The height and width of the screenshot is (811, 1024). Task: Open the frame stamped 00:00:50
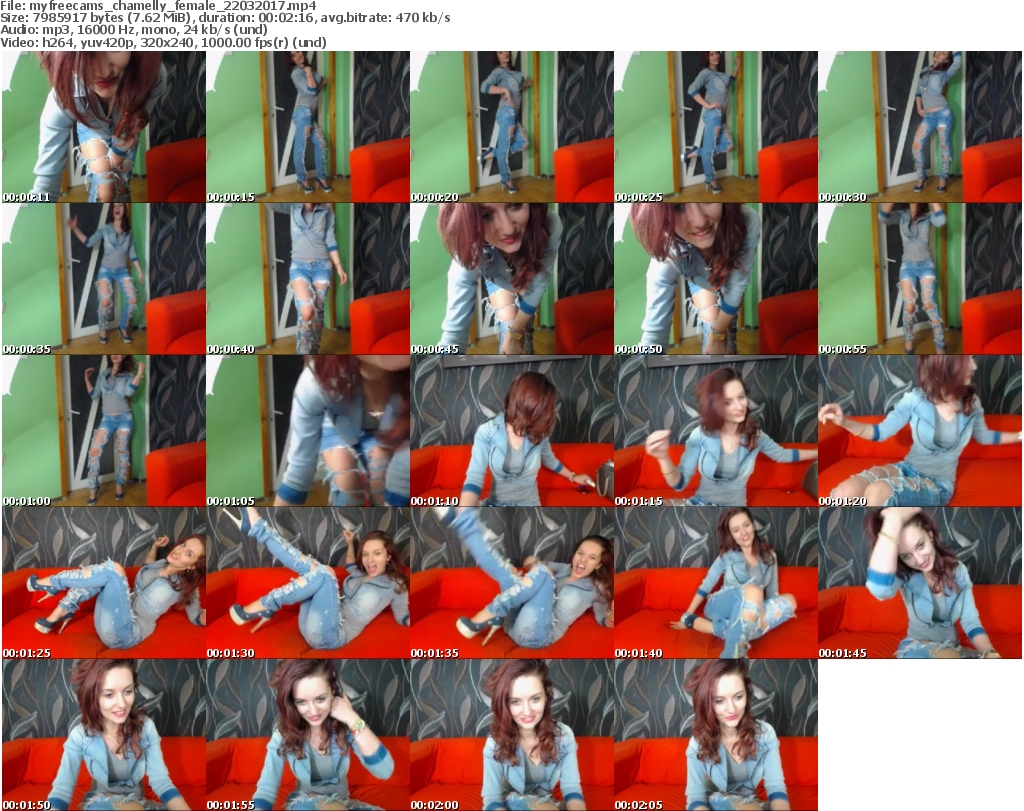[716, 279]
